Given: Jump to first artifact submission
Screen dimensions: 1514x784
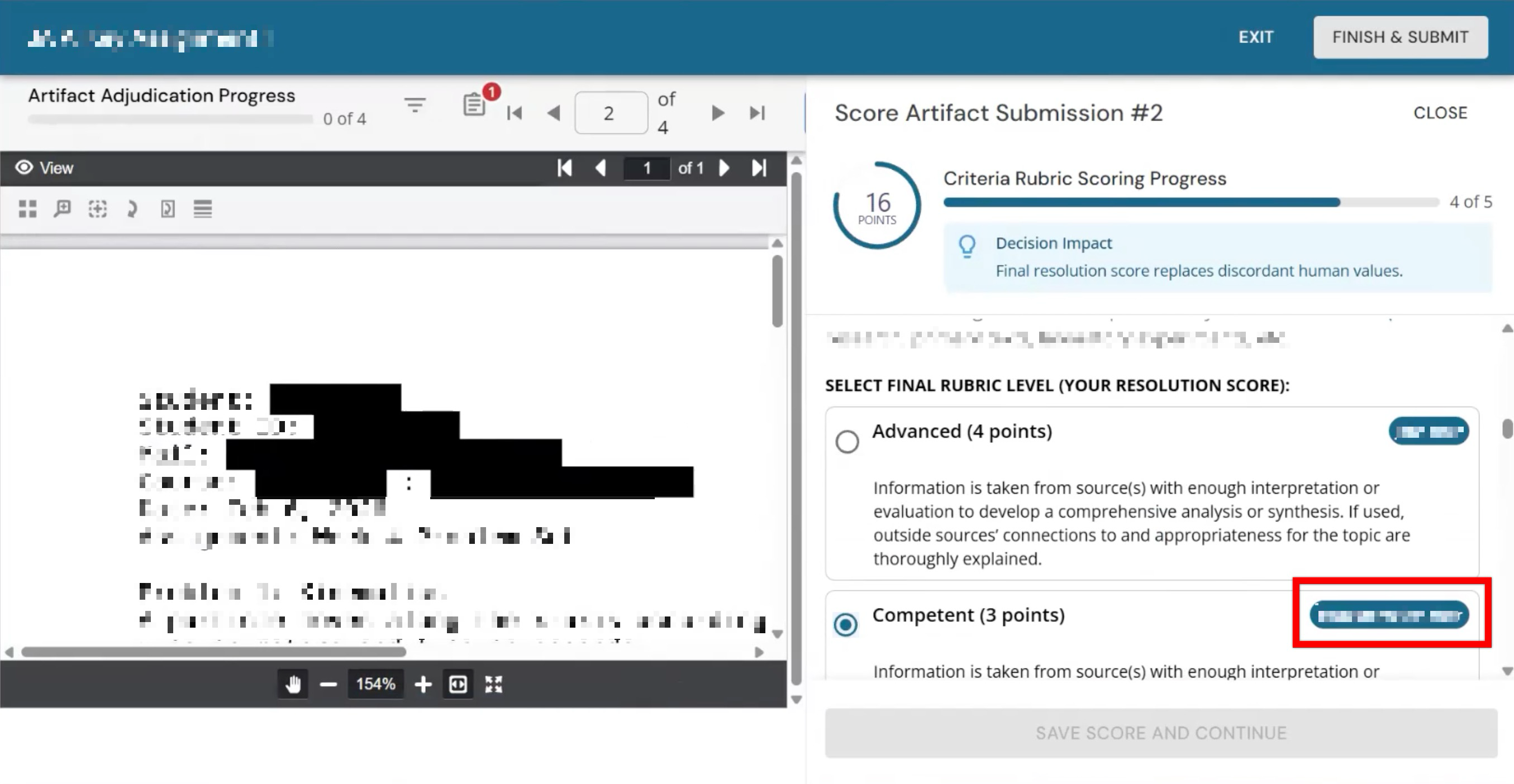Looking at the screenshot, I should coord(515,113).
